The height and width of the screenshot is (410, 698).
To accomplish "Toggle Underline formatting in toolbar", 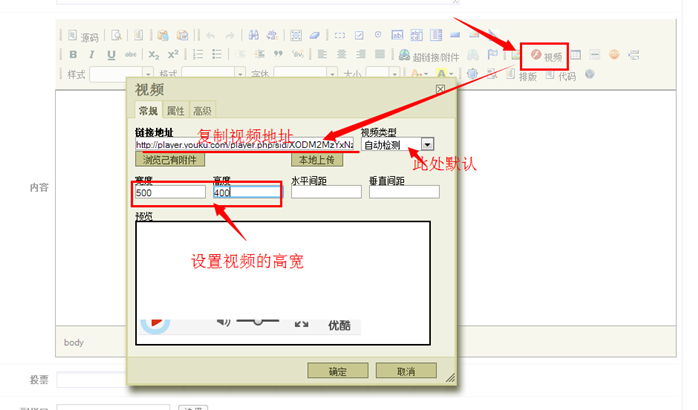I will (111, 55).
